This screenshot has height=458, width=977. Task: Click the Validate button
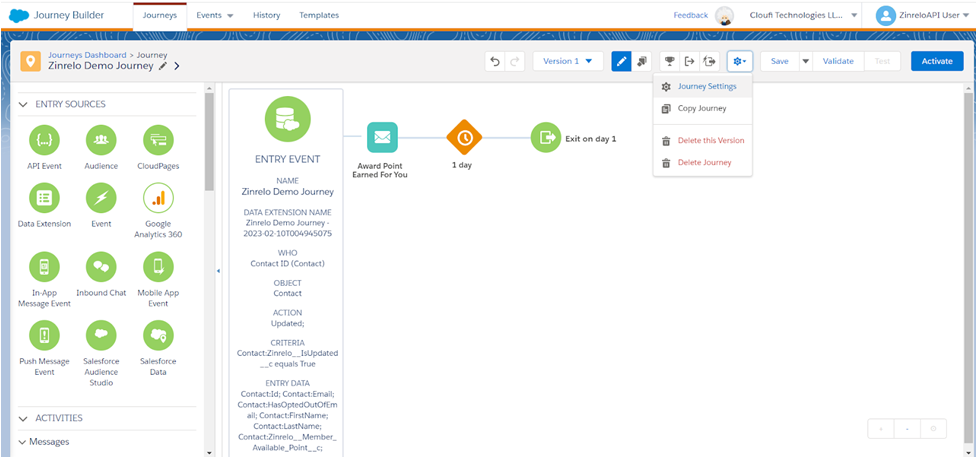(x=837, y=61)
